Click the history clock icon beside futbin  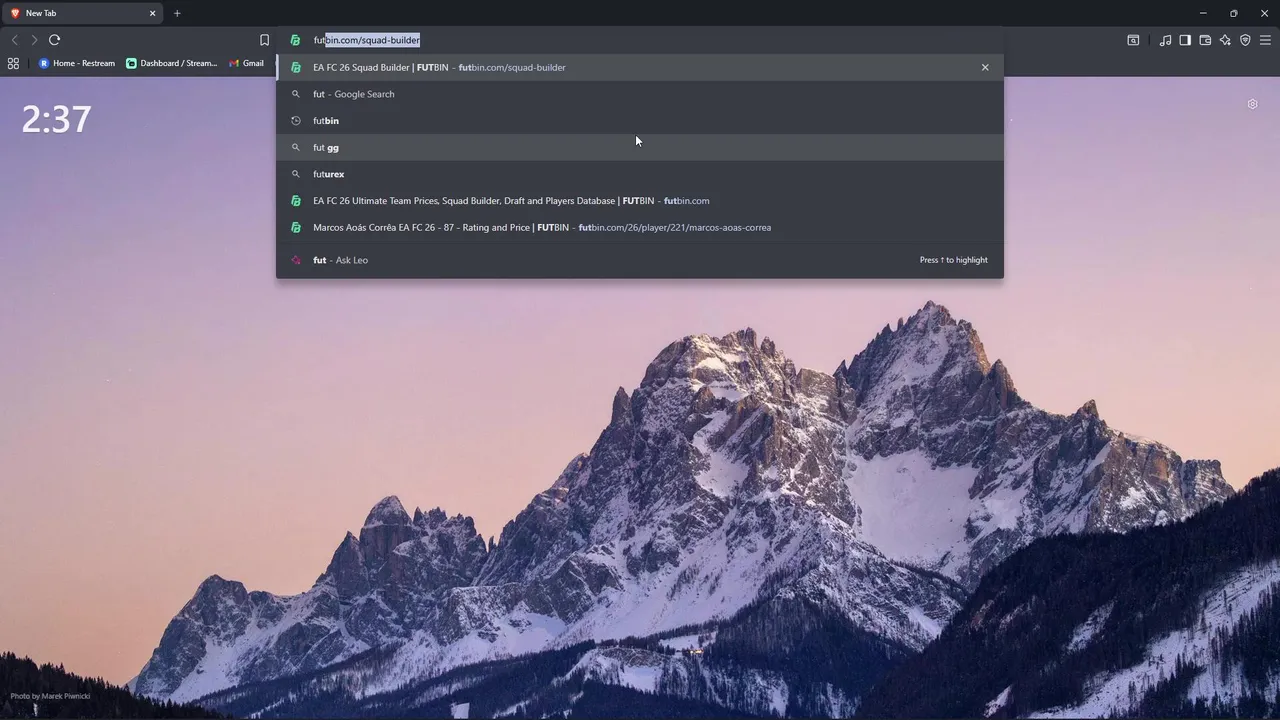pos(295,121)
